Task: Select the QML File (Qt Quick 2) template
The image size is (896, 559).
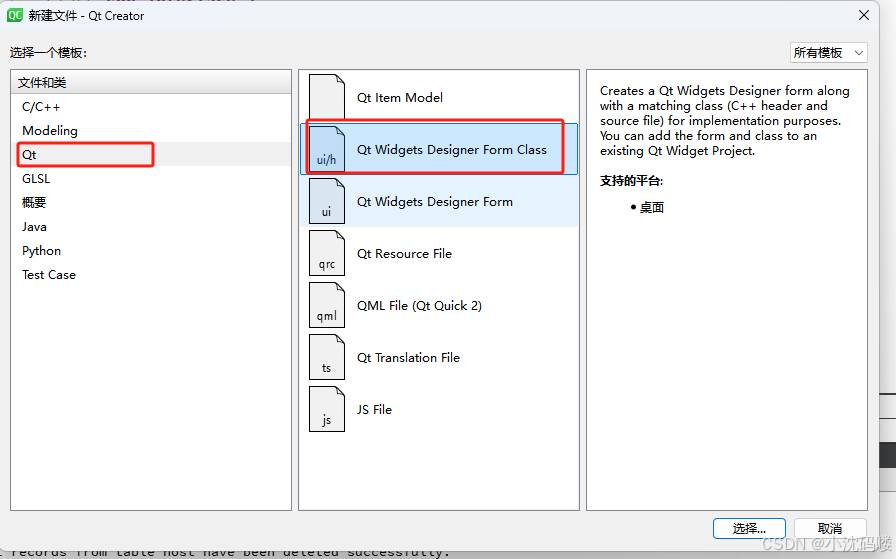Action: point(419,306)
